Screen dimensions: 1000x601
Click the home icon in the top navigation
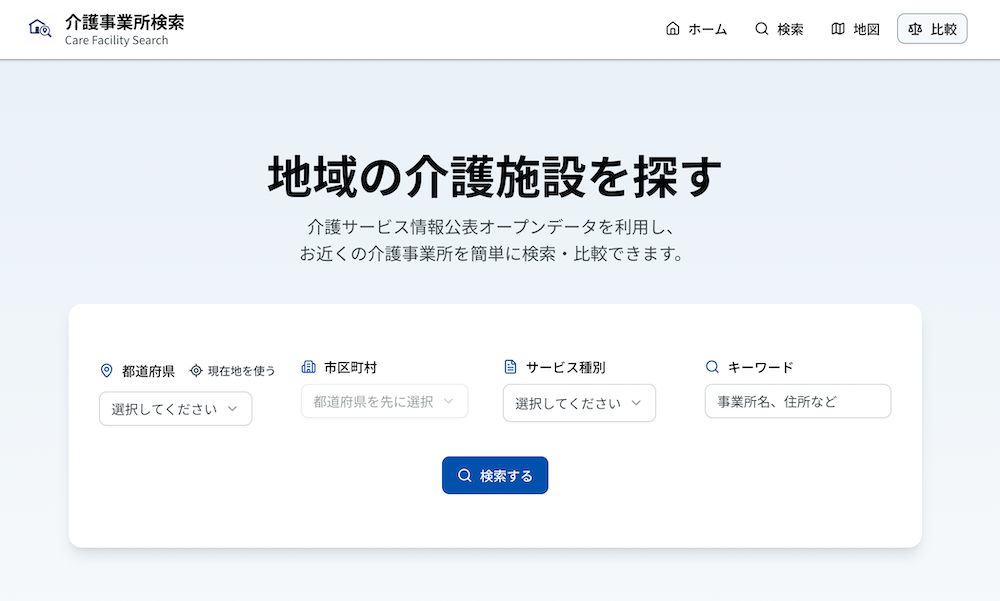(x=675, y=29)
